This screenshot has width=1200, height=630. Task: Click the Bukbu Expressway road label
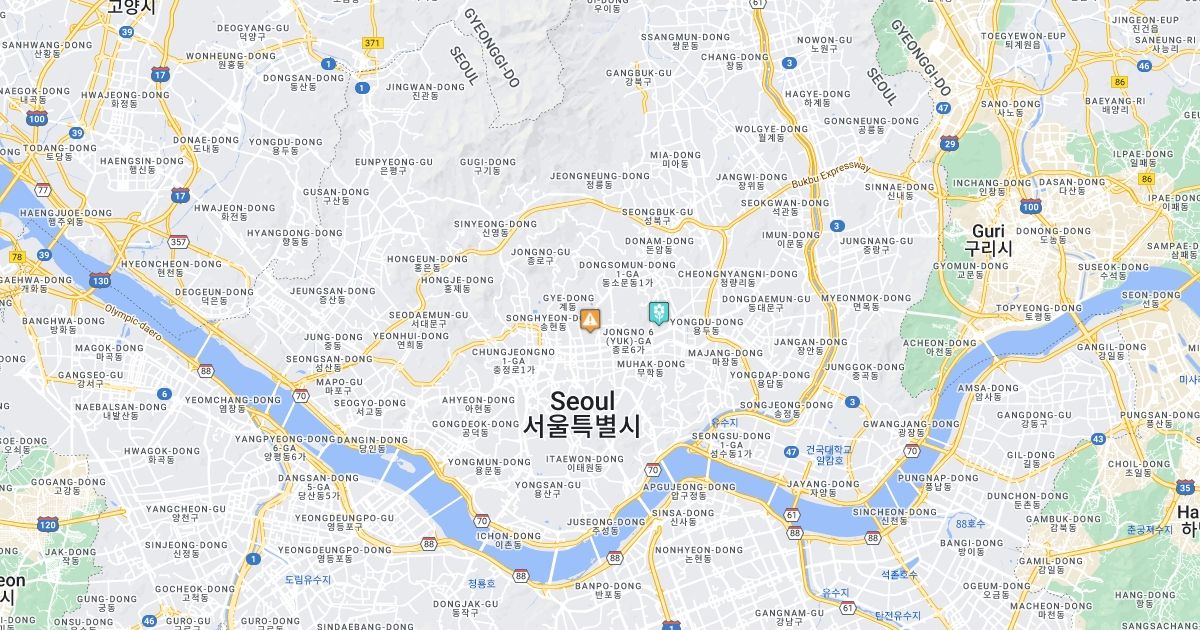(x=831, y=174)
